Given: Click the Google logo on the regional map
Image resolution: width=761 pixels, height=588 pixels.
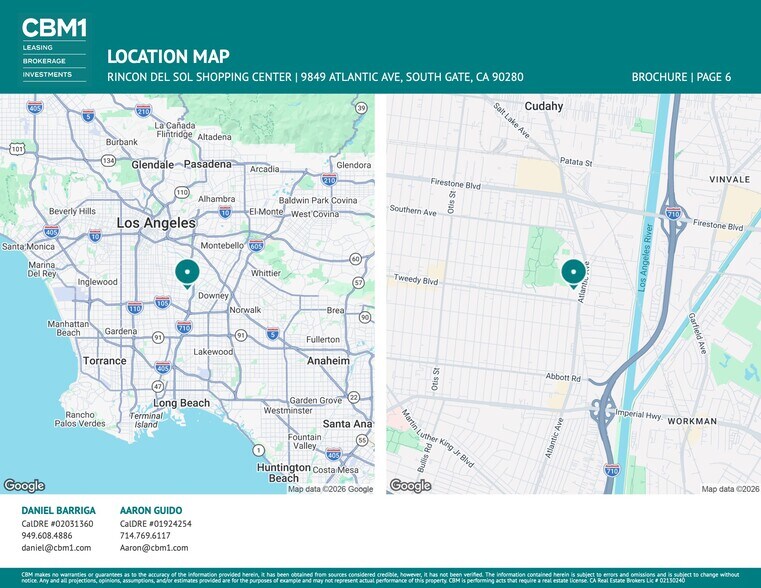Looking at the screenshot, I should [24, 485].
